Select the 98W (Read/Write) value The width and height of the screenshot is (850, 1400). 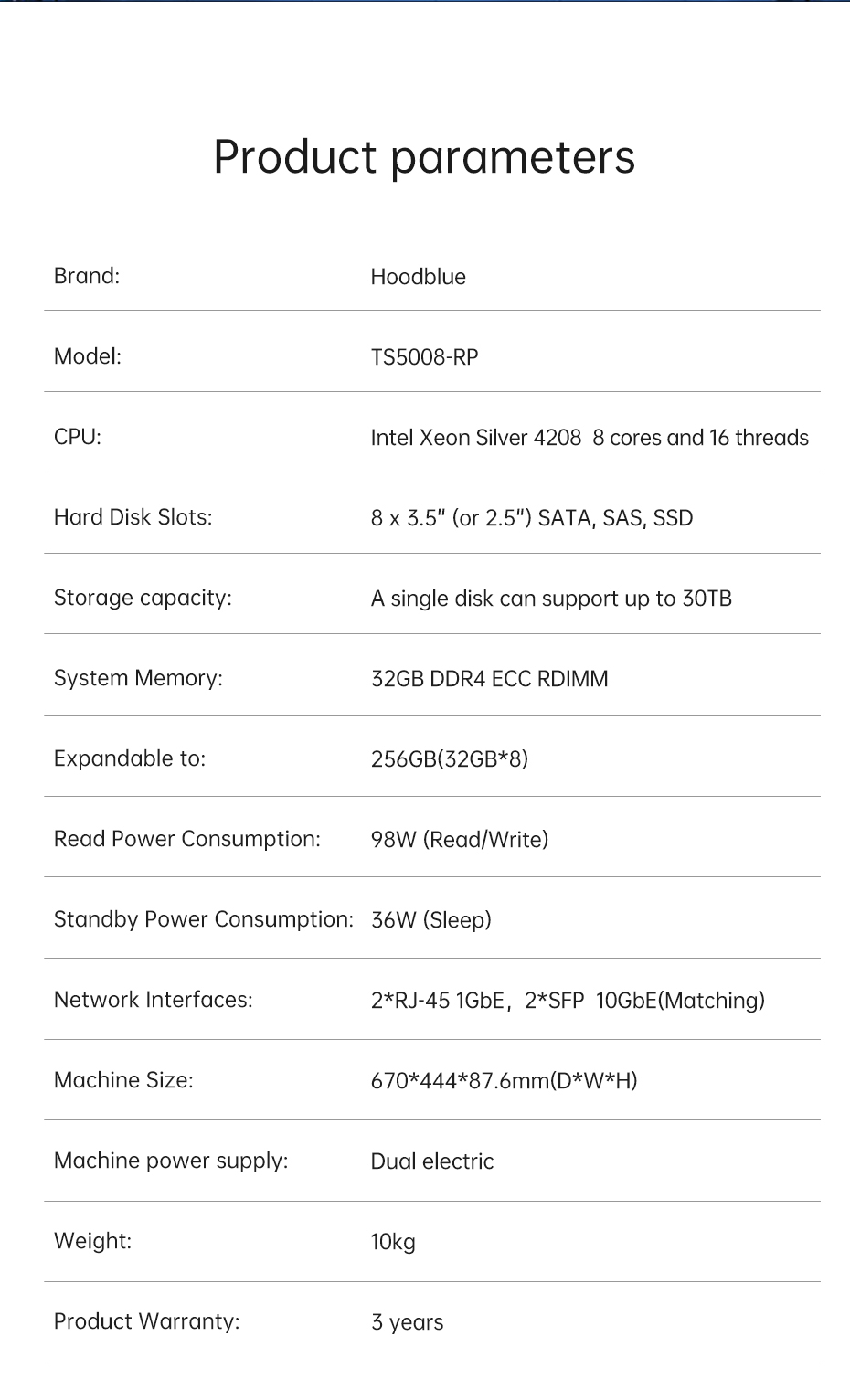[x=460, y=840]
